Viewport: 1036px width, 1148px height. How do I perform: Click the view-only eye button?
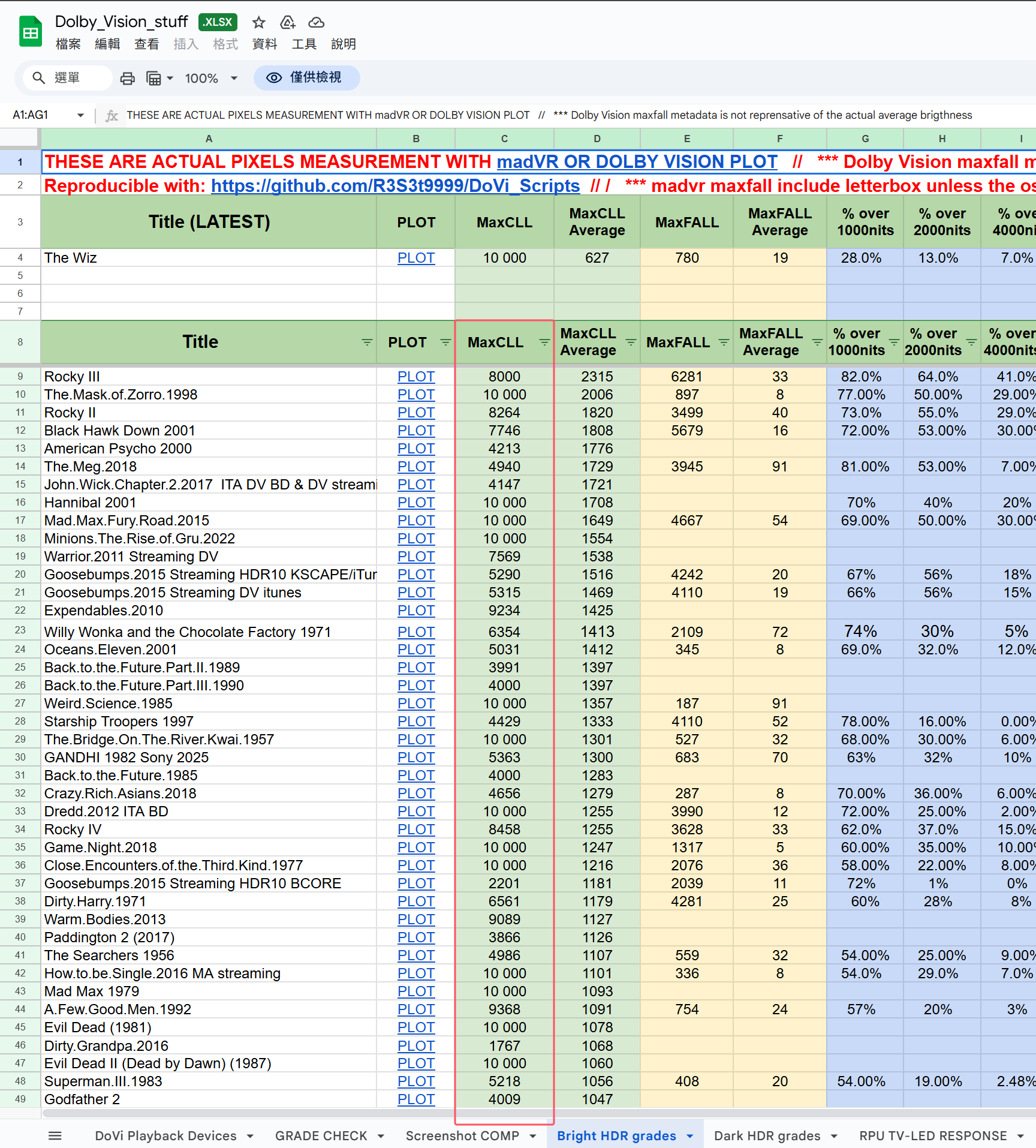(306, 78)
